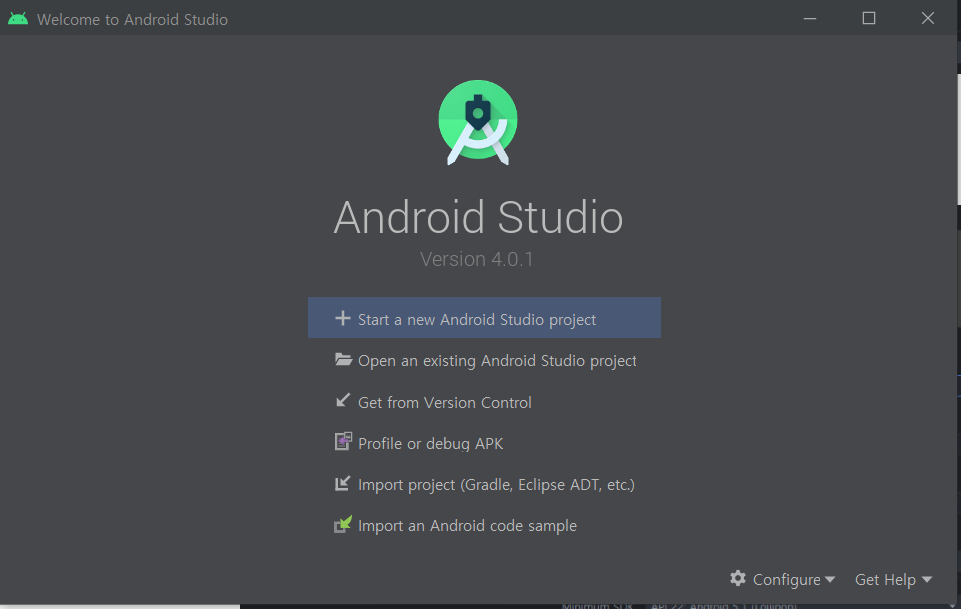Expand the Get Help dropdown arrow
The width and height of the screenshot is (961, 609).
[927, 579]
